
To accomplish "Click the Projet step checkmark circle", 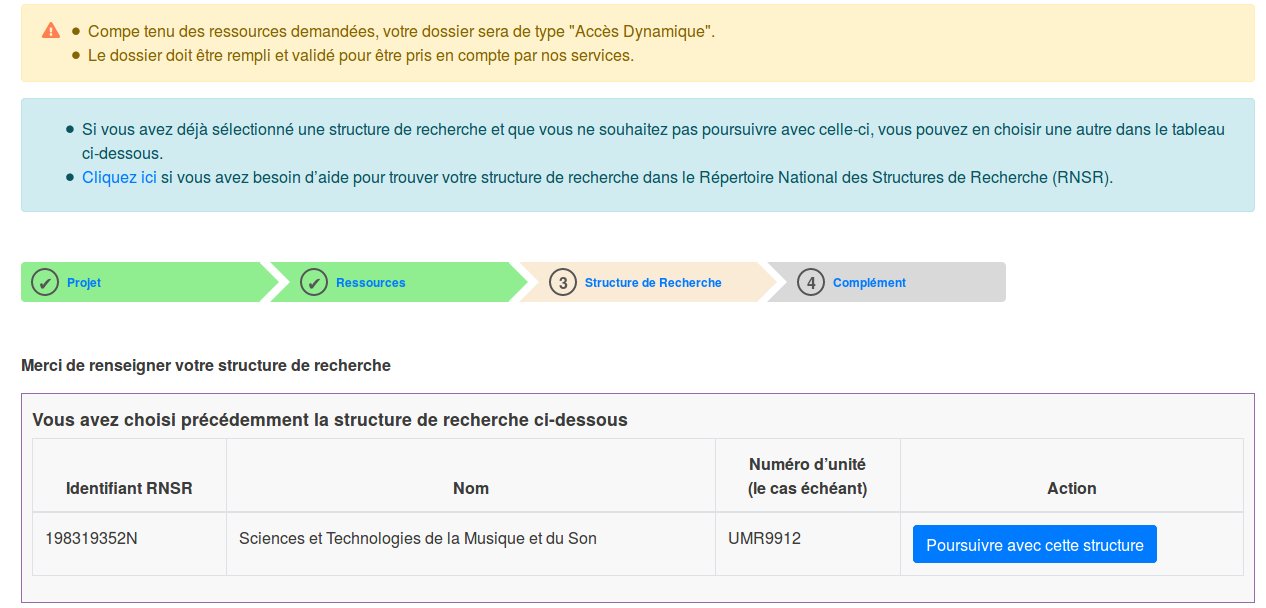I will coord(45,283).
